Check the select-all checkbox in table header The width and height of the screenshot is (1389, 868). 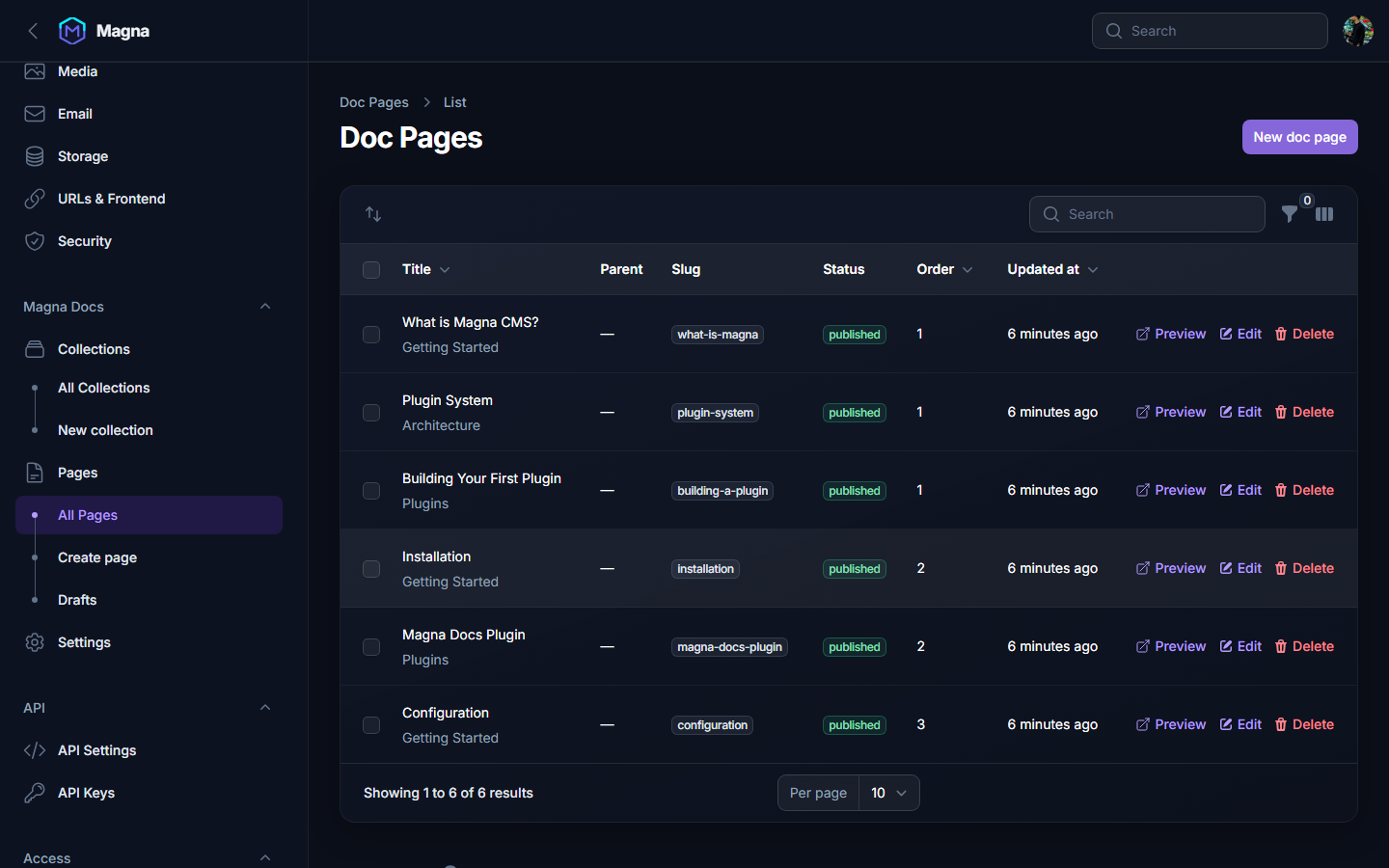tap(371, 270)
